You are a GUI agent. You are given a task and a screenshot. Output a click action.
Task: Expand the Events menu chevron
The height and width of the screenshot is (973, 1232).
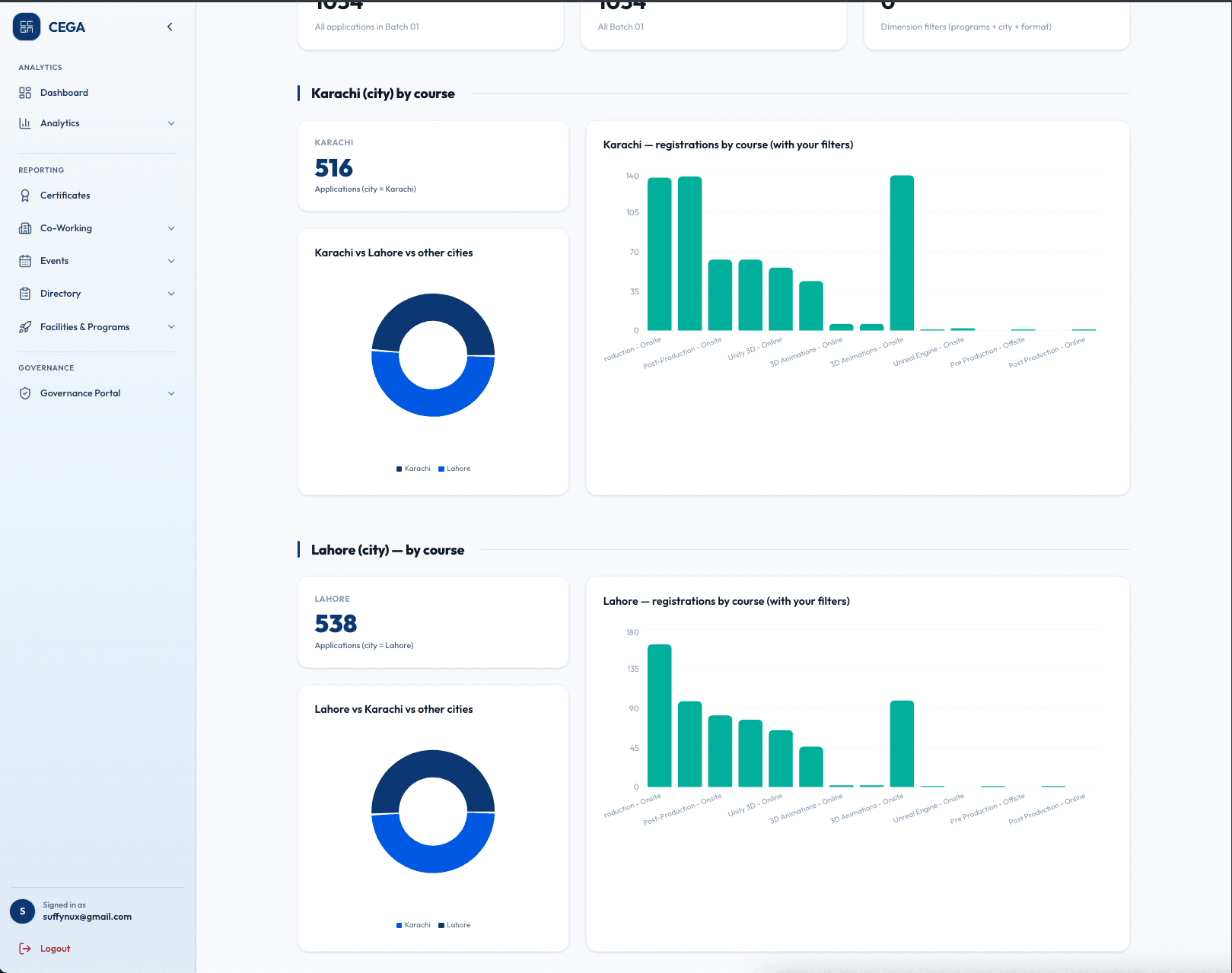pos(171,261)
